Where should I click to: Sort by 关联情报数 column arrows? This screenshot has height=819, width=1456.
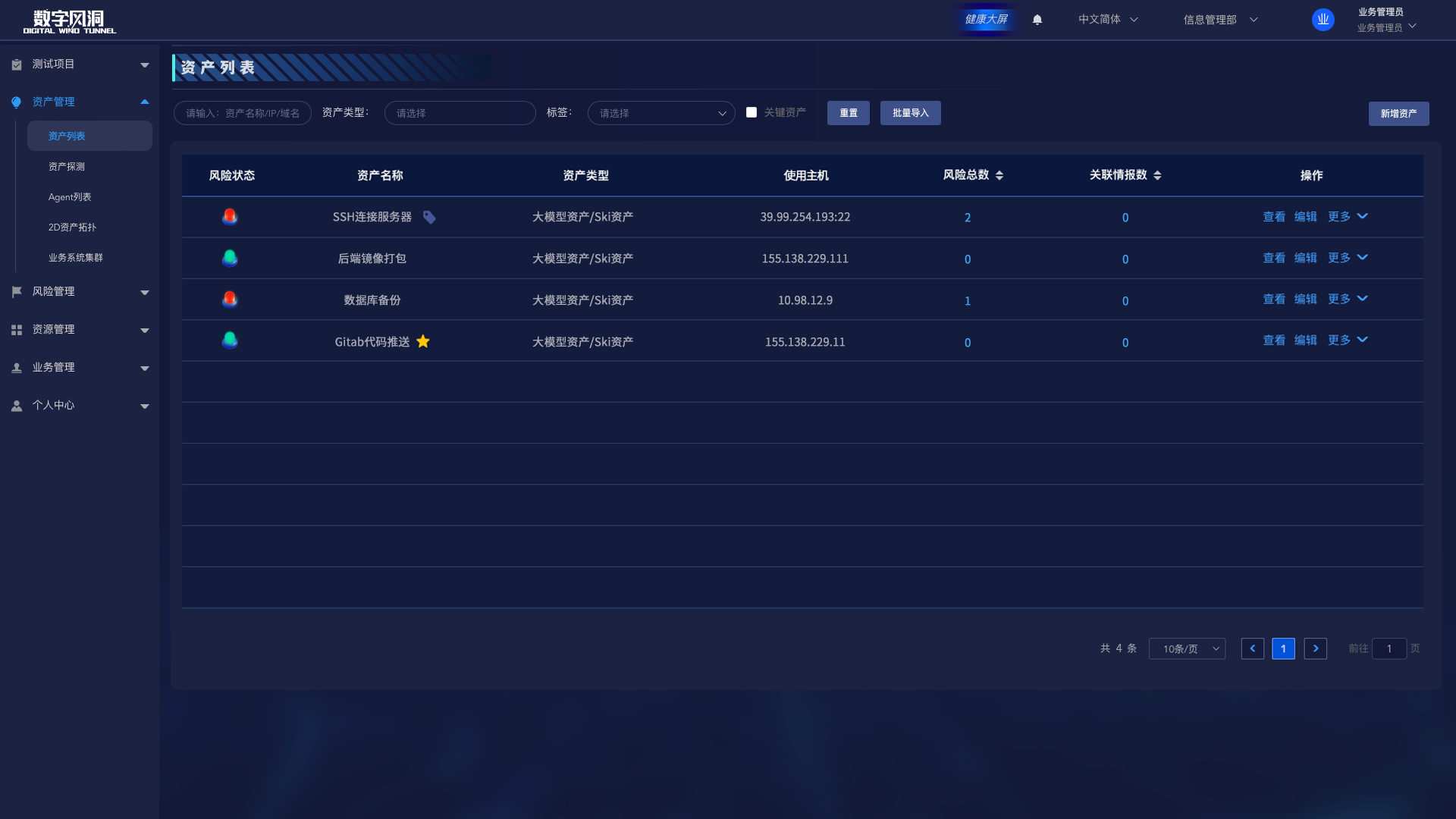tap(1157, 175)
